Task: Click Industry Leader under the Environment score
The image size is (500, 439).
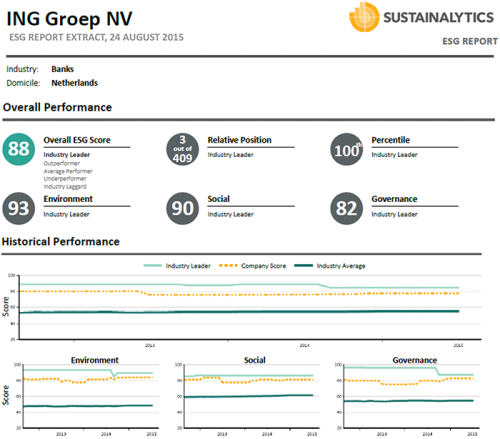Action: point(66,214)
